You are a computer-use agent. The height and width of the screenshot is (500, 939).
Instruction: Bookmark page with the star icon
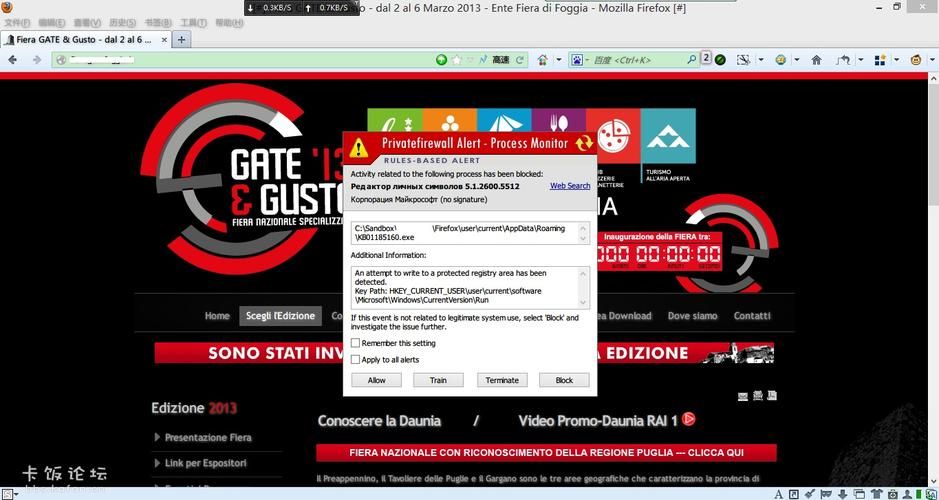coord(457,60)
